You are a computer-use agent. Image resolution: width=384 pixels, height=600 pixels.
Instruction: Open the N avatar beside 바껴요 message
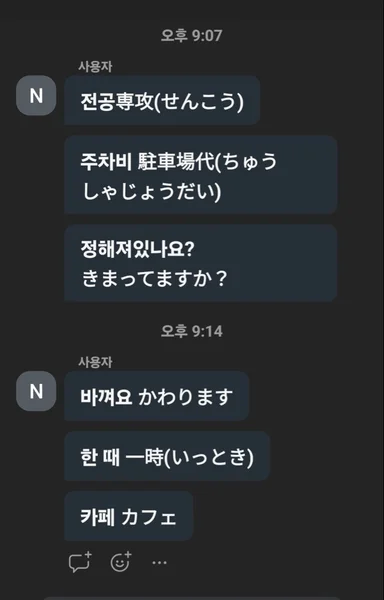(x=36, y=391)
